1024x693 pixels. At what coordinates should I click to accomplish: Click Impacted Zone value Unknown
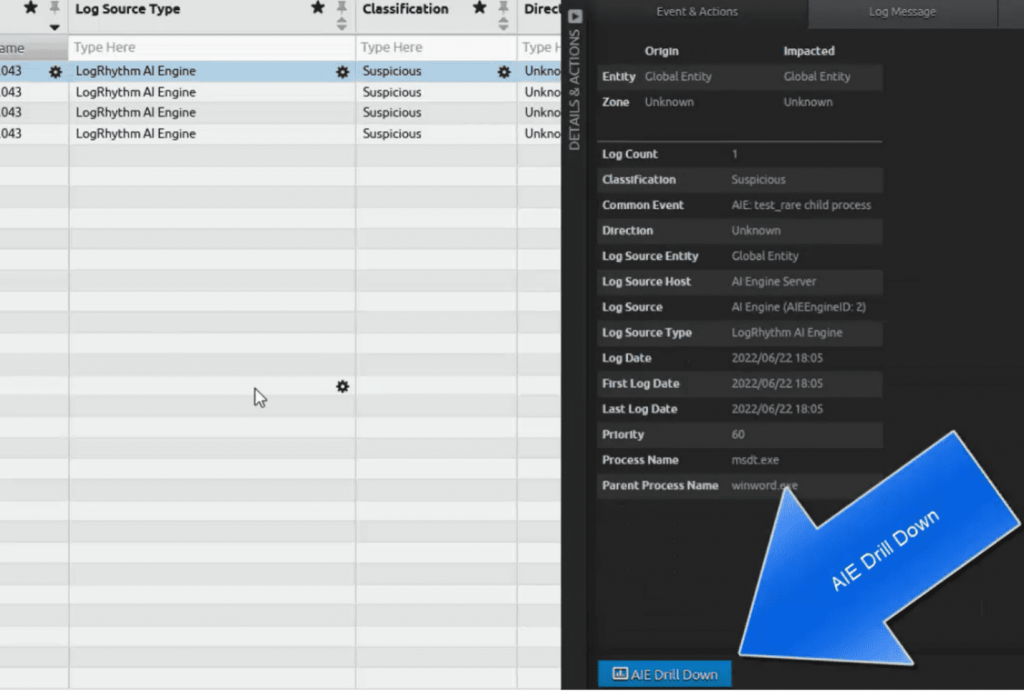click(x=808, y=102)
